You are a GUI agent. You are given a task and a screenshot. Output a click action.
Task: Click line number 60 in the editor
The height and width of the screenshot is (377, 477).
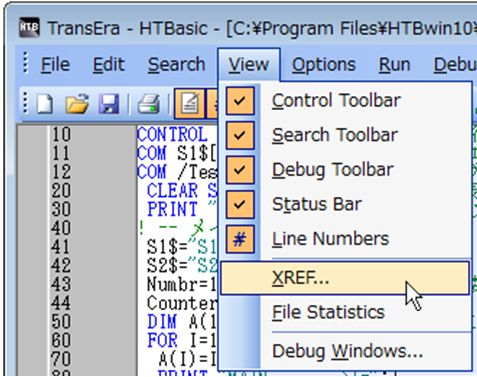coord(61,340)
